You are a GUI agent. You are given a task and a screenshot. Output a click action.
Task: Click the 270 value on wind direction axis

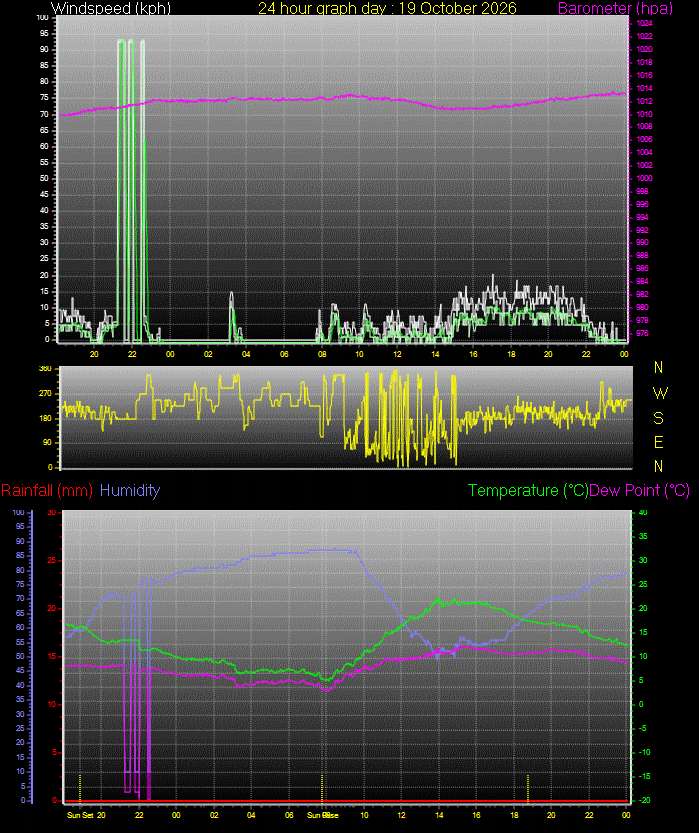tap(46, 393)
